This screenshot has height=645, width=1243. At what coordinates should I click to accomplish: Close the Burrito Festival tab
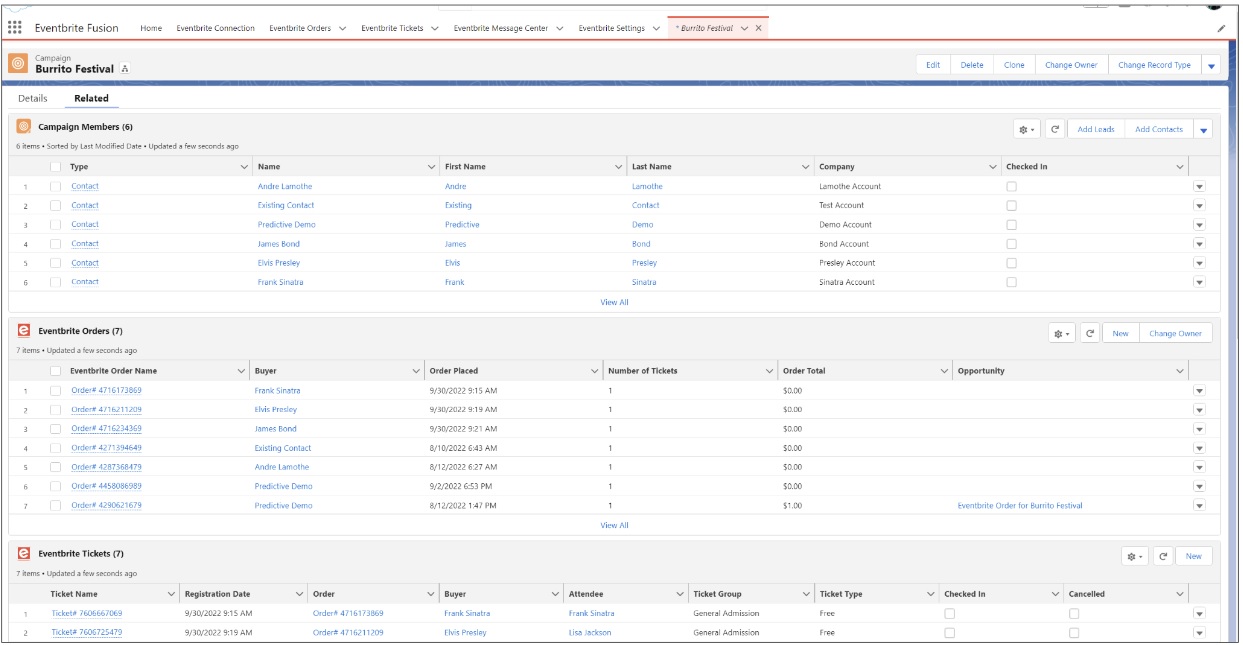pos(759,28)
